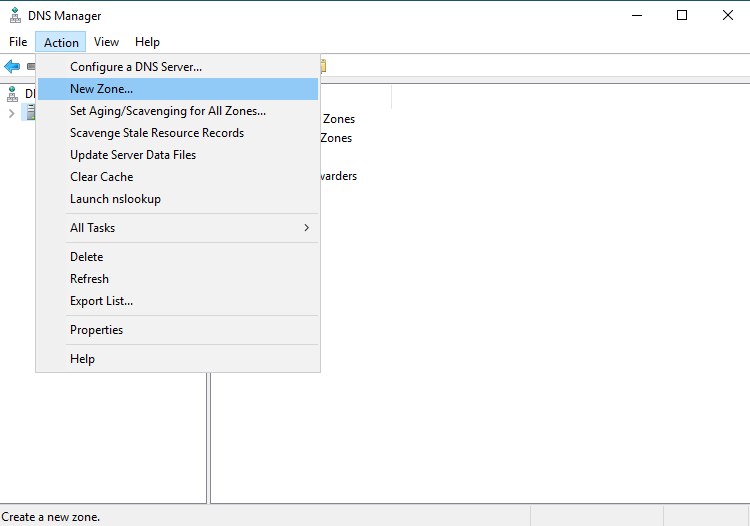Choose Scavenge Stale Resource Records
This screenshot has height=526, width=750.
(157, 133)
